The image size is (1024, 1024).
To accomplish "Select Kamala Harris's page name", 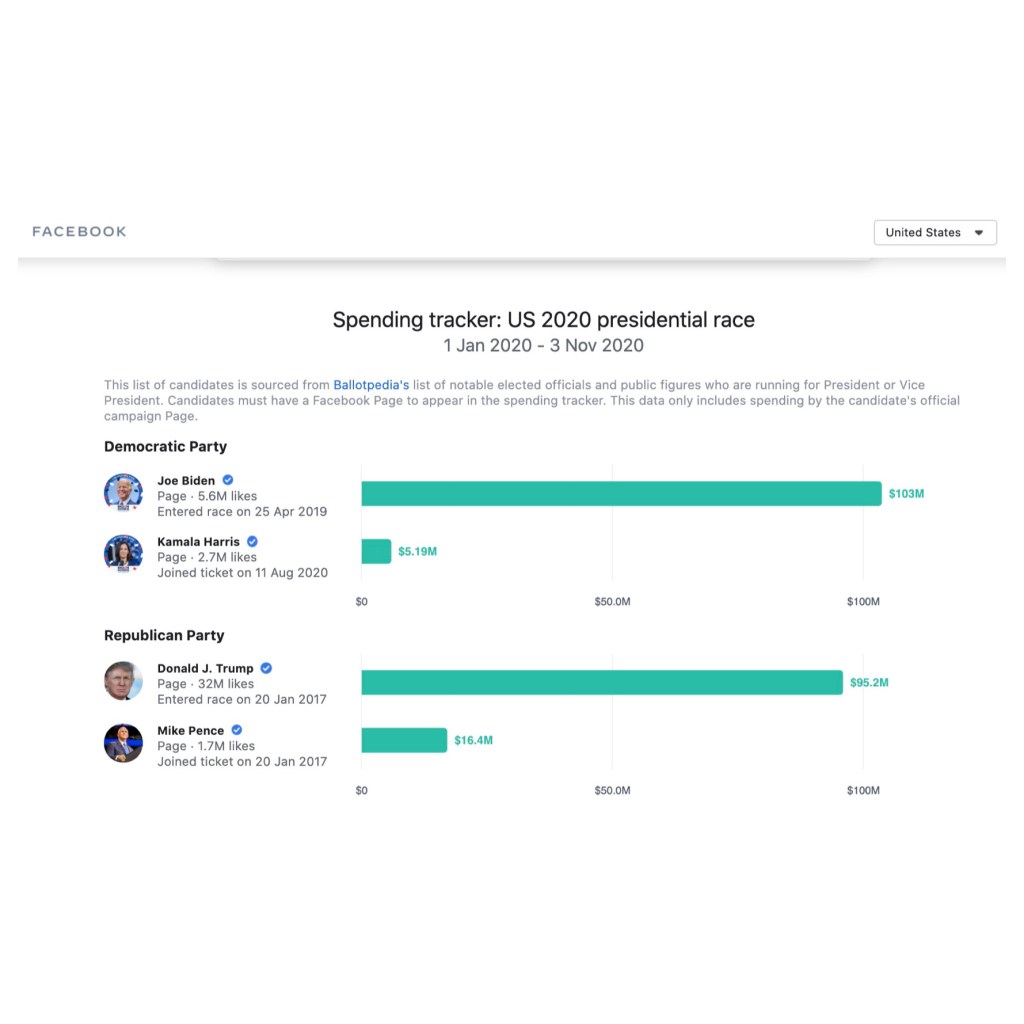I will pos(198,542).
